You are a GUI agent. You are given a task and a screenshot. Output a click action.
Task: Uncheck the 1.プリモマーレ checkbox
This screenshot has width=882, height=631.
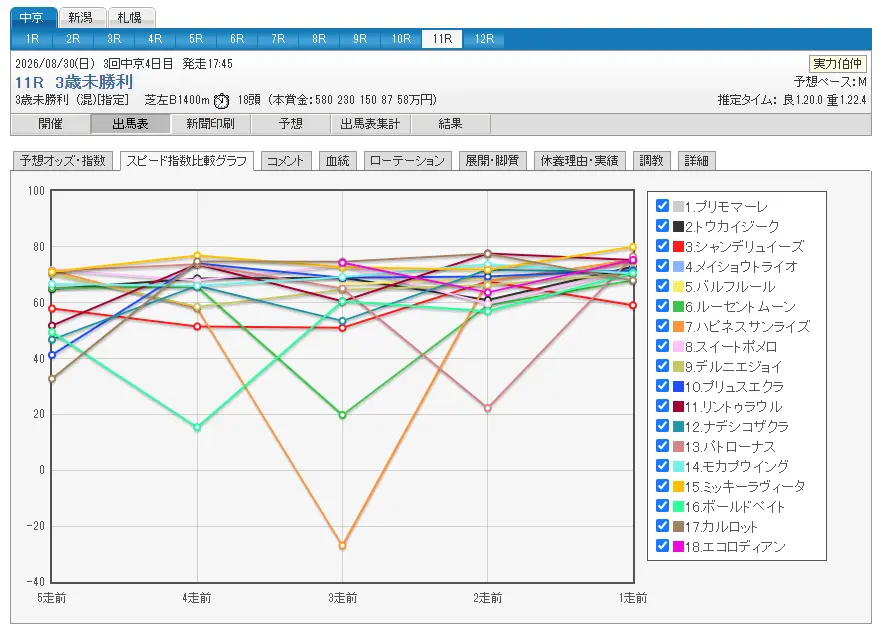click(x=663, y=206)
